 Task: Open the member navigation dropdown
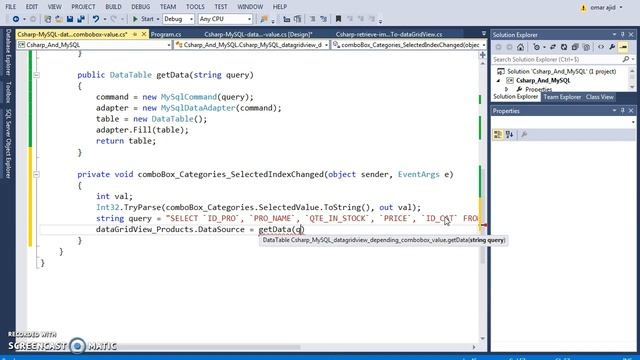click(x=409, y=45)
